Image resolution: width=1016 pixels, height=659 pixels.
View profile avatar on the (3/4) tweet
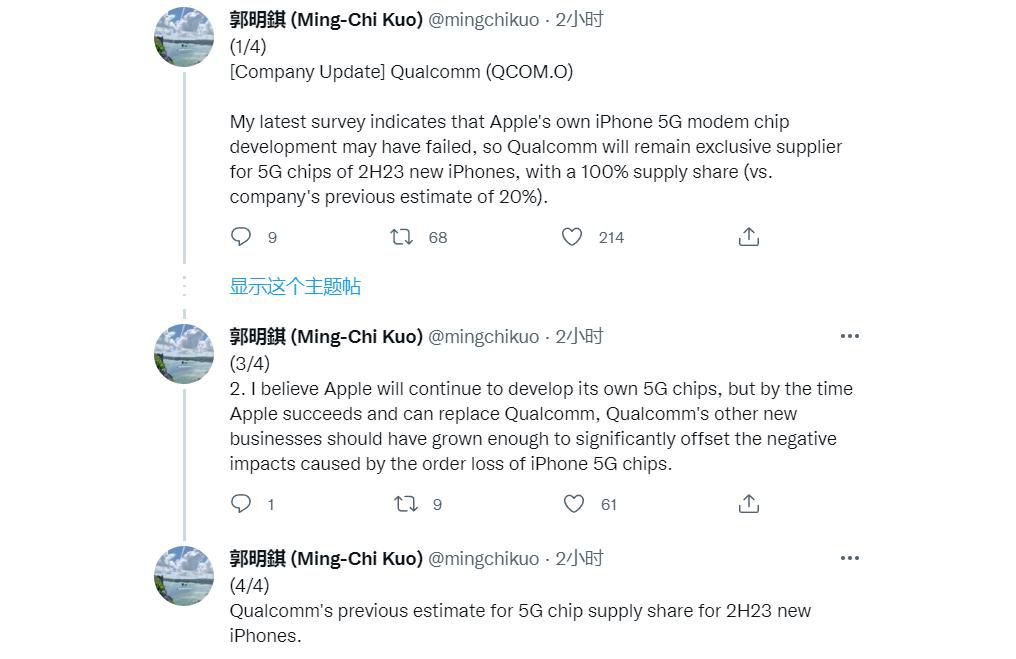pyautogui.click(x=184, y=354)
